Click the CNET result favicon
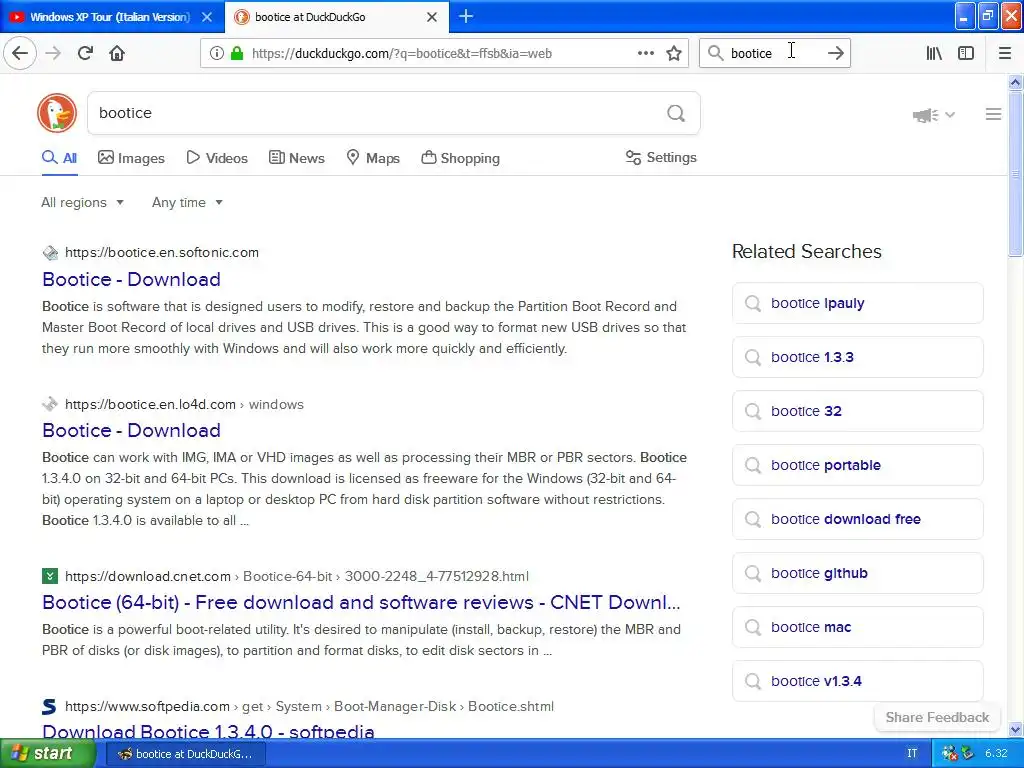The height and width of the screenshot is (768, 1024). [x=50, y=576]
